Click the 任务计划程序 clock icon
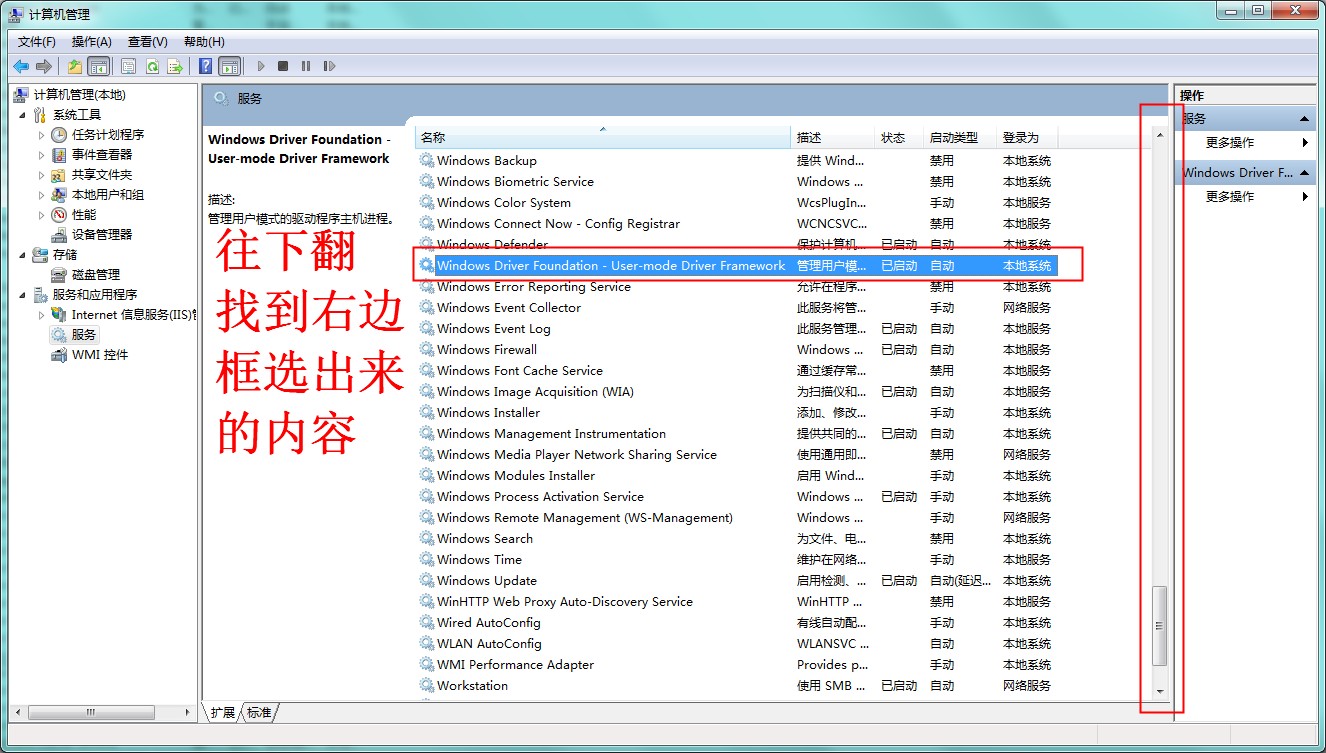 [59, 134]
